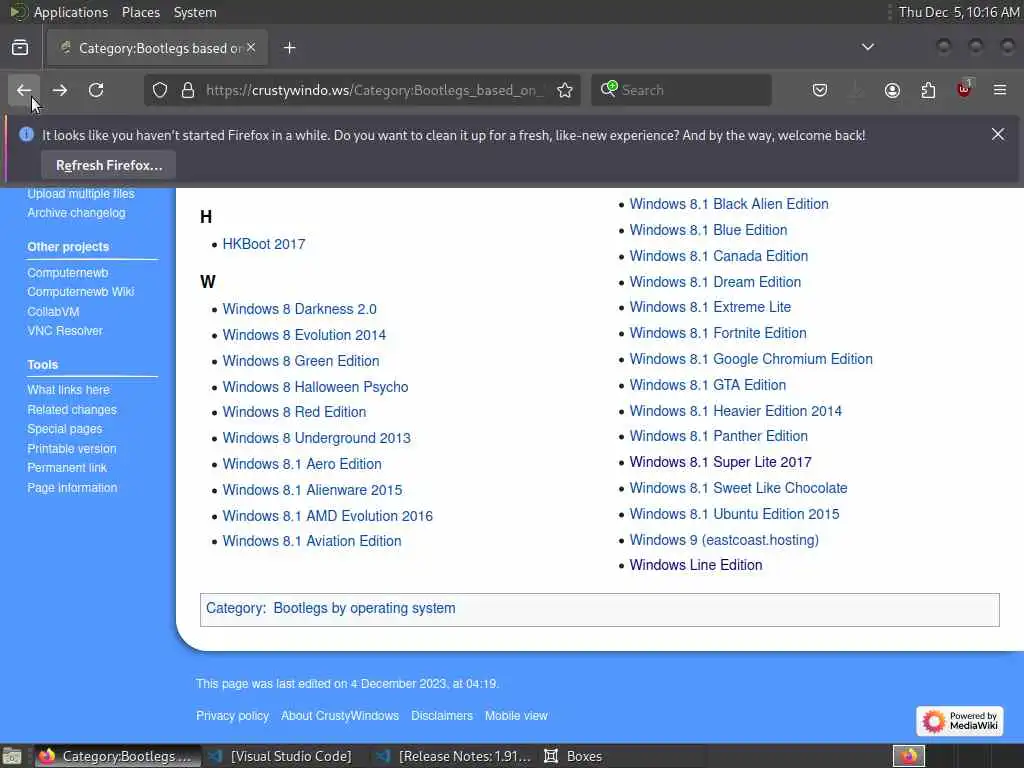The image size is (1024, 768).
Task: Click Powered by MediaWiki badge
Action: click(x=959, y=720)
